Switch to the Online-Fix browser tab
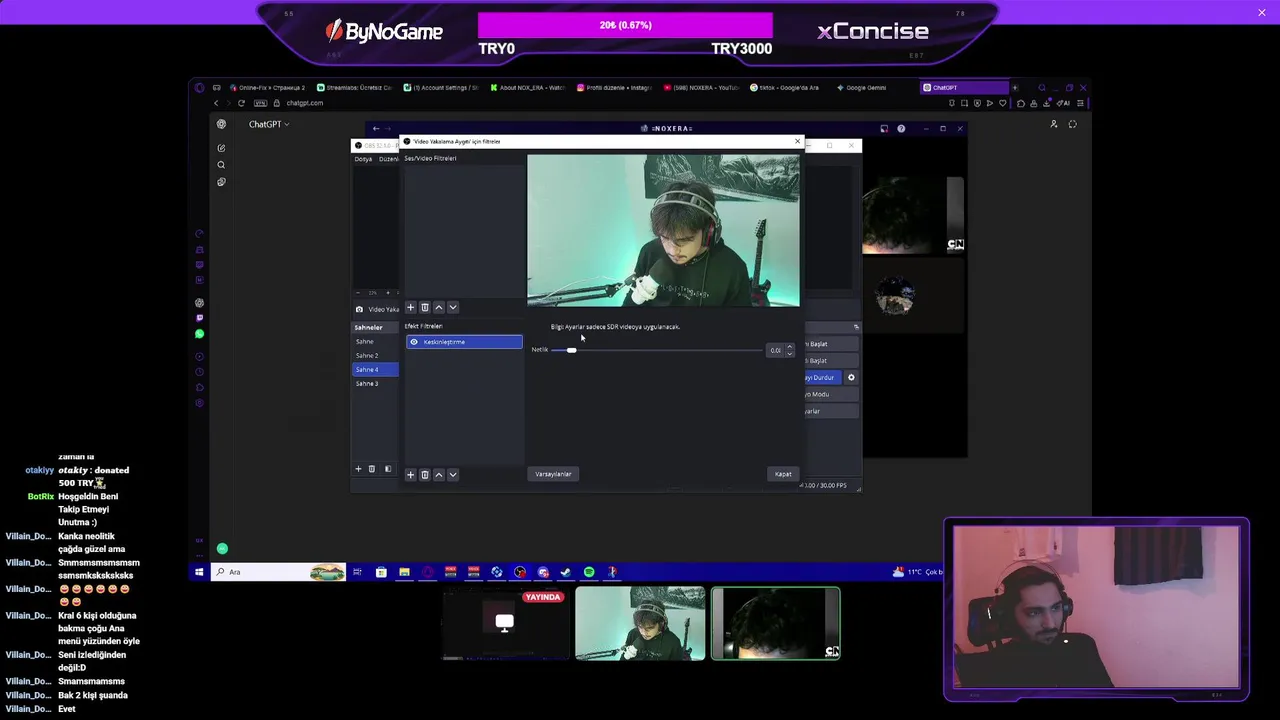This screenshot has height=720, width=1280. coord(270,87)
